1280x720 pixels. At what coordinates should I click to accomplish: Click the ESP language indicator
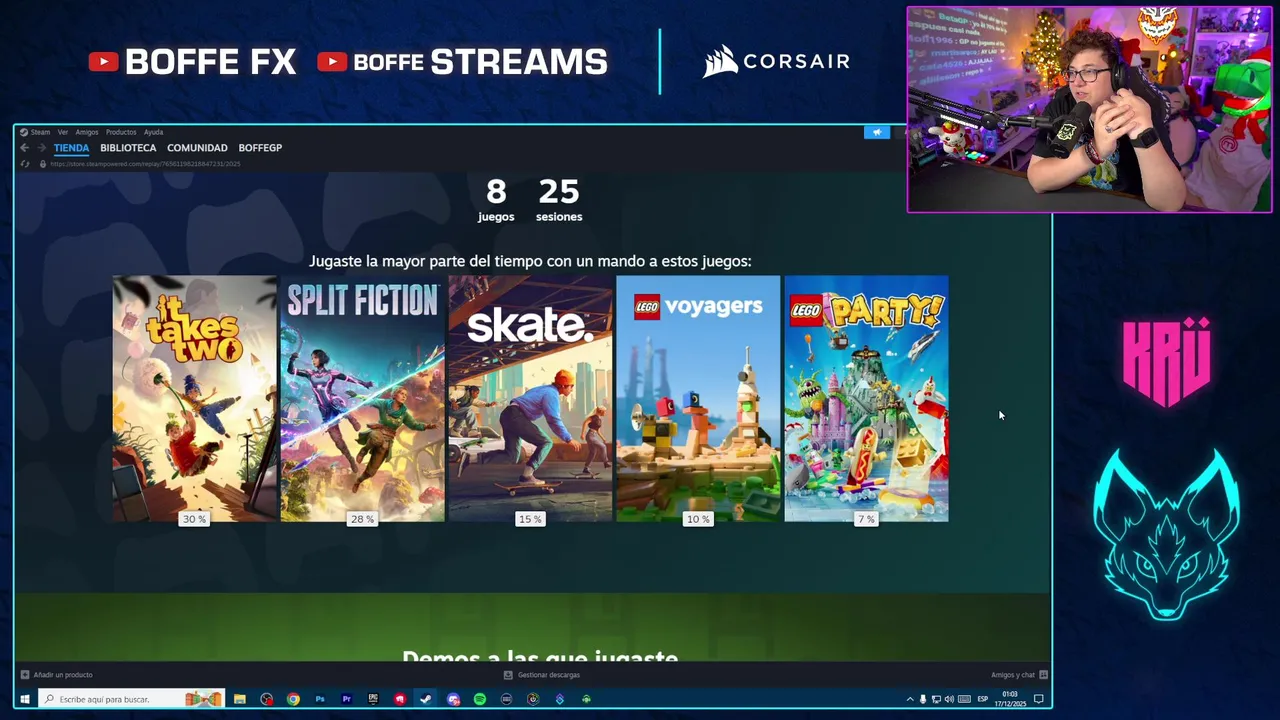click(x=983, y=699)
